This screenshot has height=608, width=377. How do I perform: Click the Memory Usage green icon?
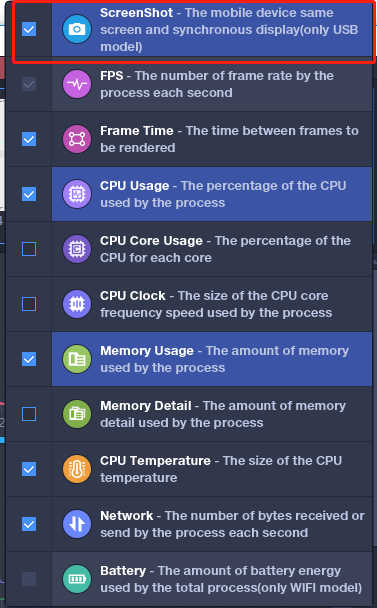(77, 359)
